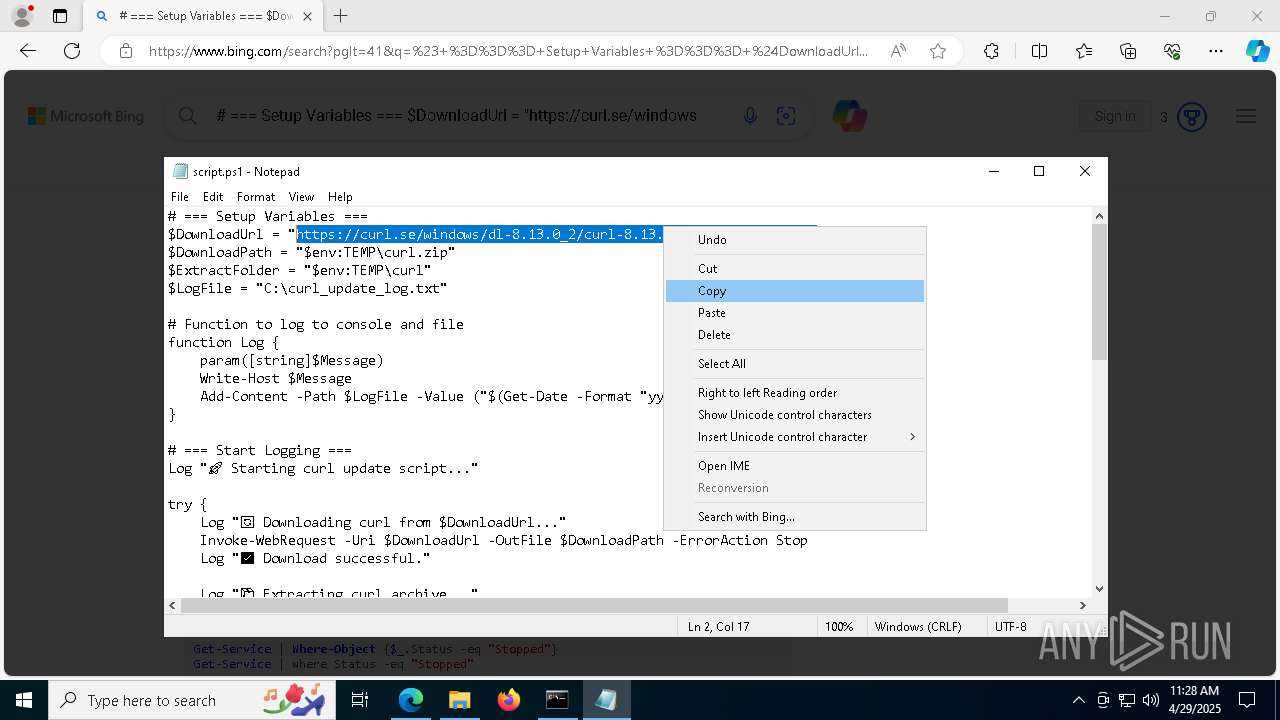
Task: Open Notepad Help menu
Action: (340, 197)
